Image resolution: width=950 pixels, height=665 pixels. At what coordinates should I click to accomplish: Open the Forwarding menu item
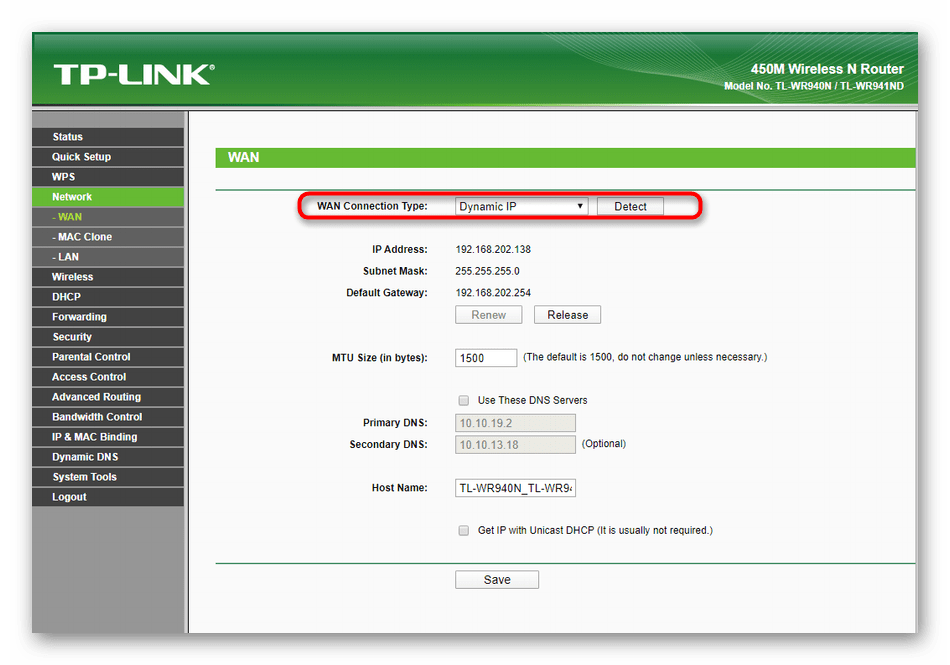tap(108, 317)
